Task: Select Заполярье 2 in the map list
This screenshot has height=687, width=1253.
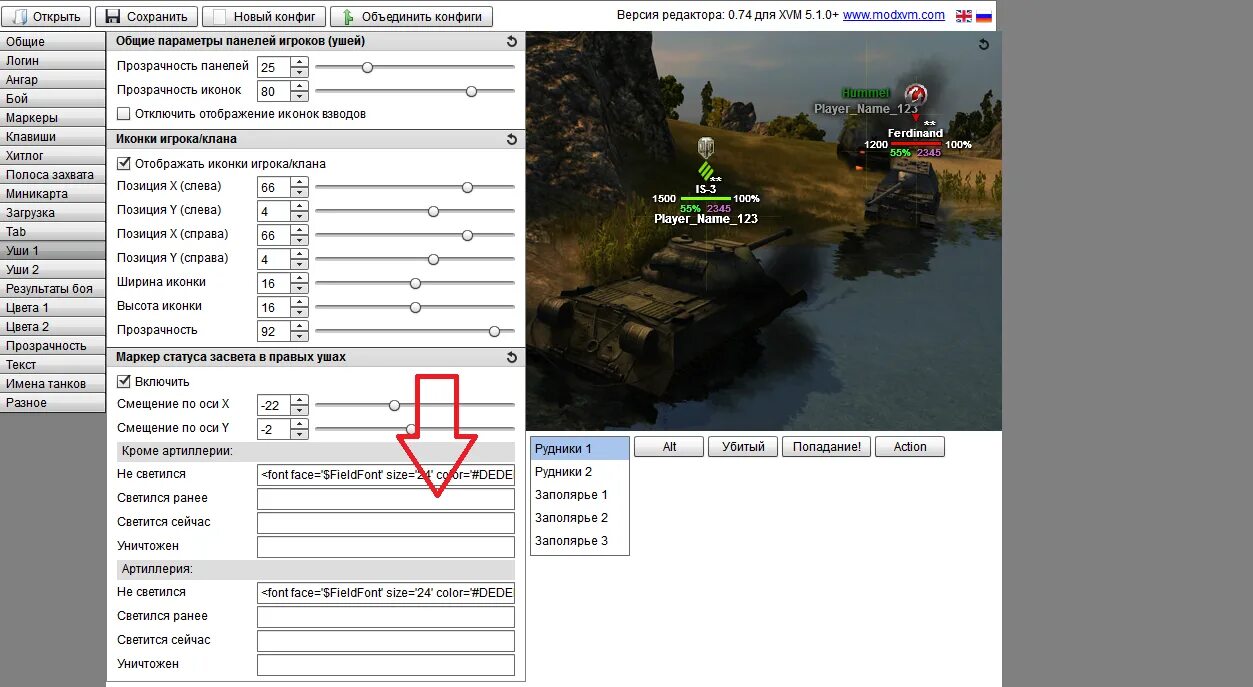Action: 579,518
